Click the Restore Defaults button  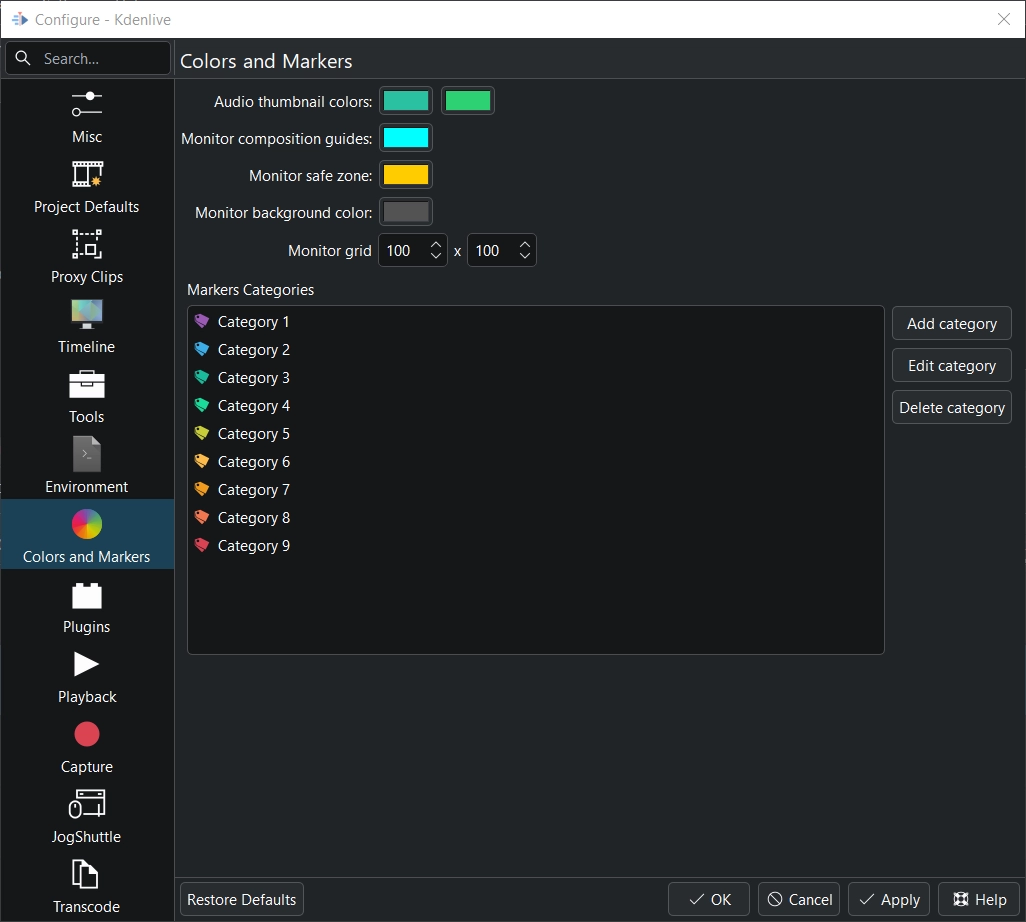(241, 899)
